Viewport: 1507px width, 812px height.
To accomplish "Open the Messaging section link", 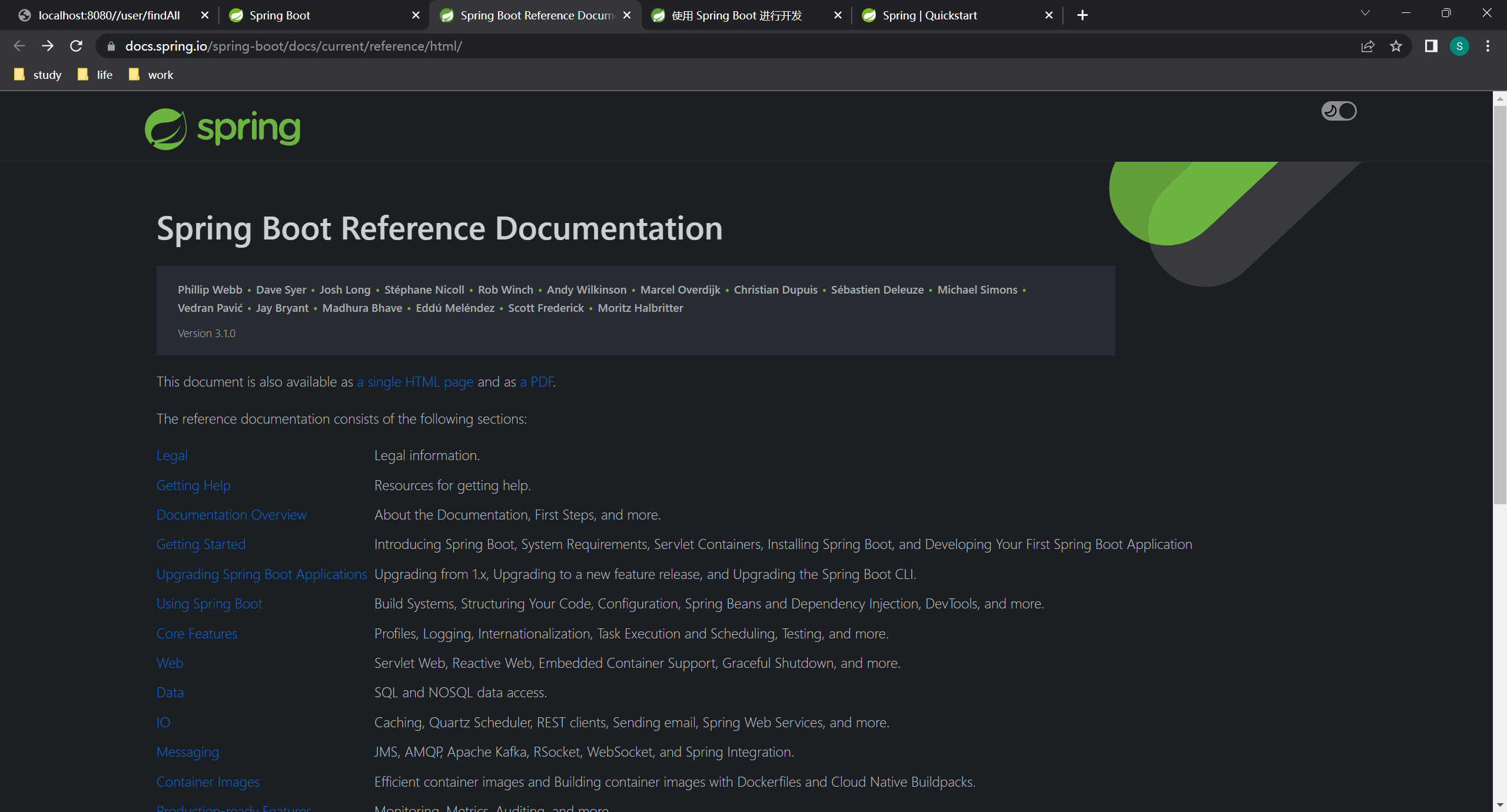I will 188,752.
